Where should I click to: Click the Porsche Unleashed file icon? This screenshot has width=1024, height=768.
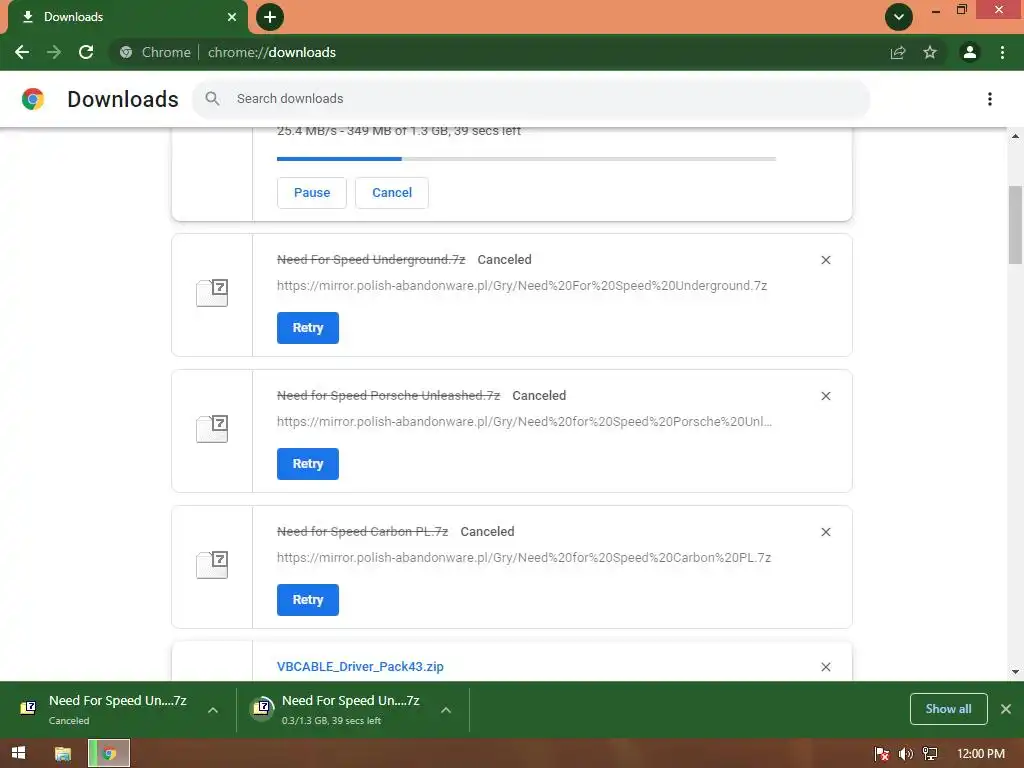[x=212, y=429]
